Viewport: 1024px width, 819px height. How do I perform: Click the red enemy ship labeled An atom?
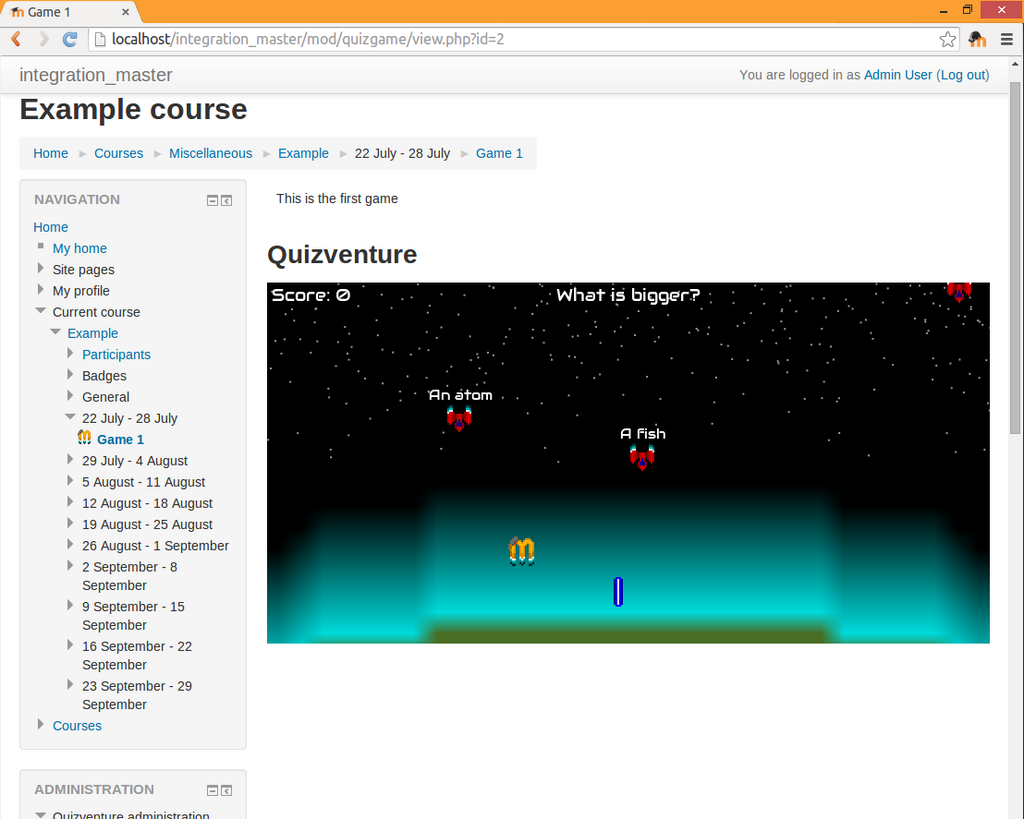click(459, 418)
